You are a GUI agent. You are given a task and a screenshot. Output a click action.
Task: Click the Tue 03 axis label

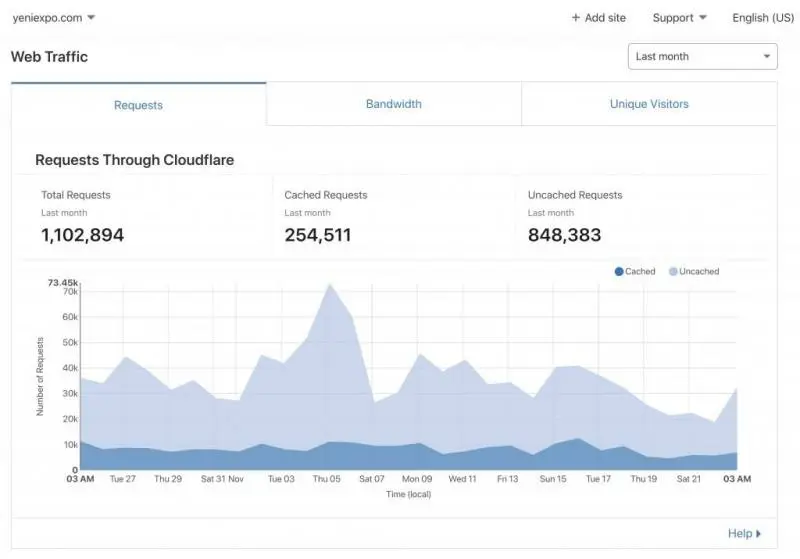pos(282,479)
